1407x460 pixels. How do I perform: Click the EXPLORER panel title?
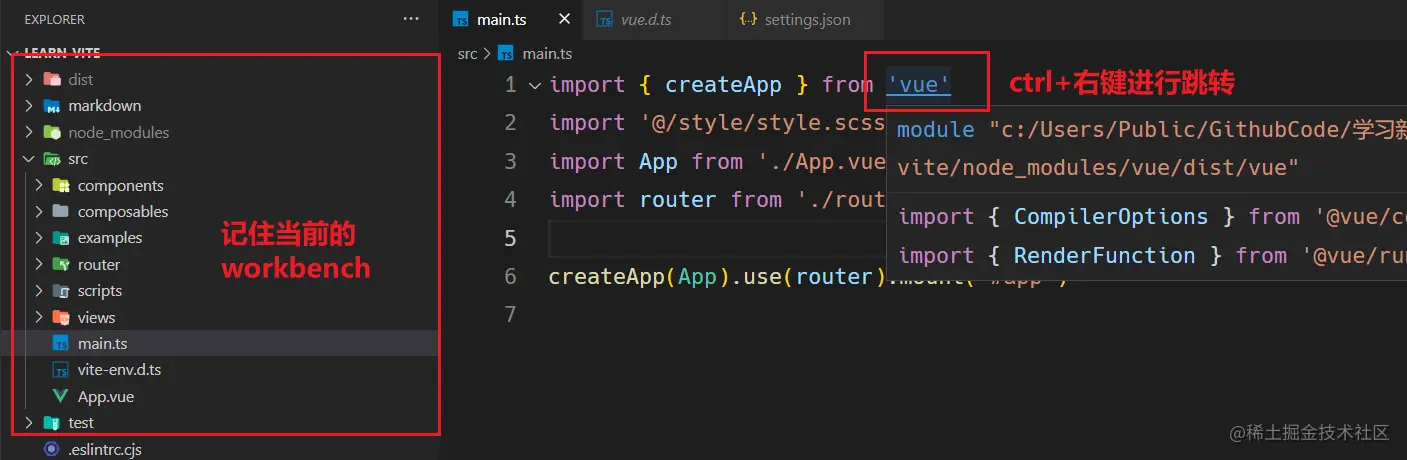(54, 19)
